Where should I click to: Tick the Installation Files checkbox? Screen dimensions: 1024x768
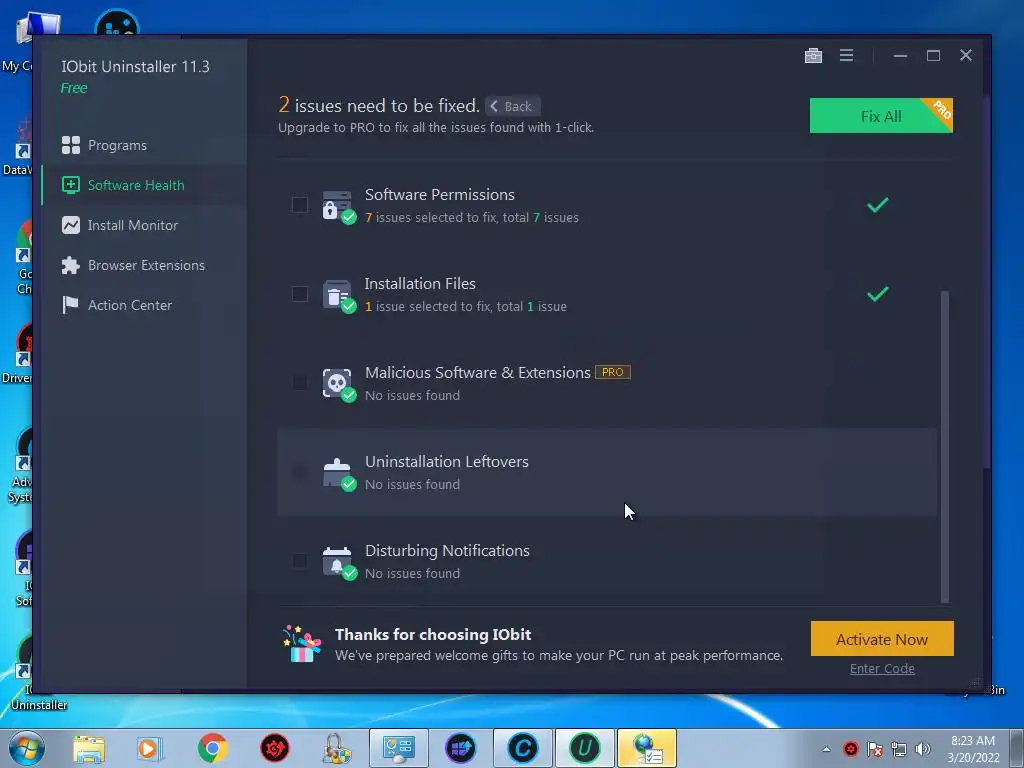click(x=299, y=294)
